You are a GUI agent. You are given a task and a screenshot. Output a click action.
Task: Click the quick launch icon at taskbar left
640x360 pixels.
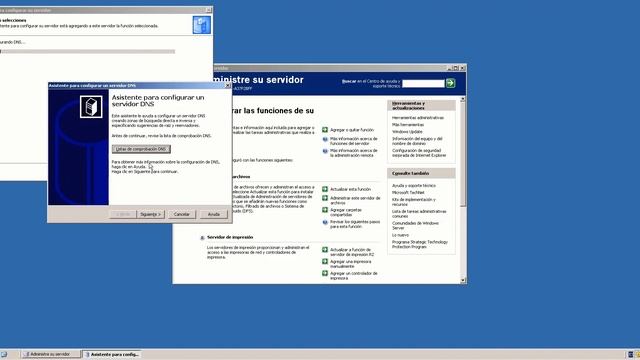[x=4, y=354]
